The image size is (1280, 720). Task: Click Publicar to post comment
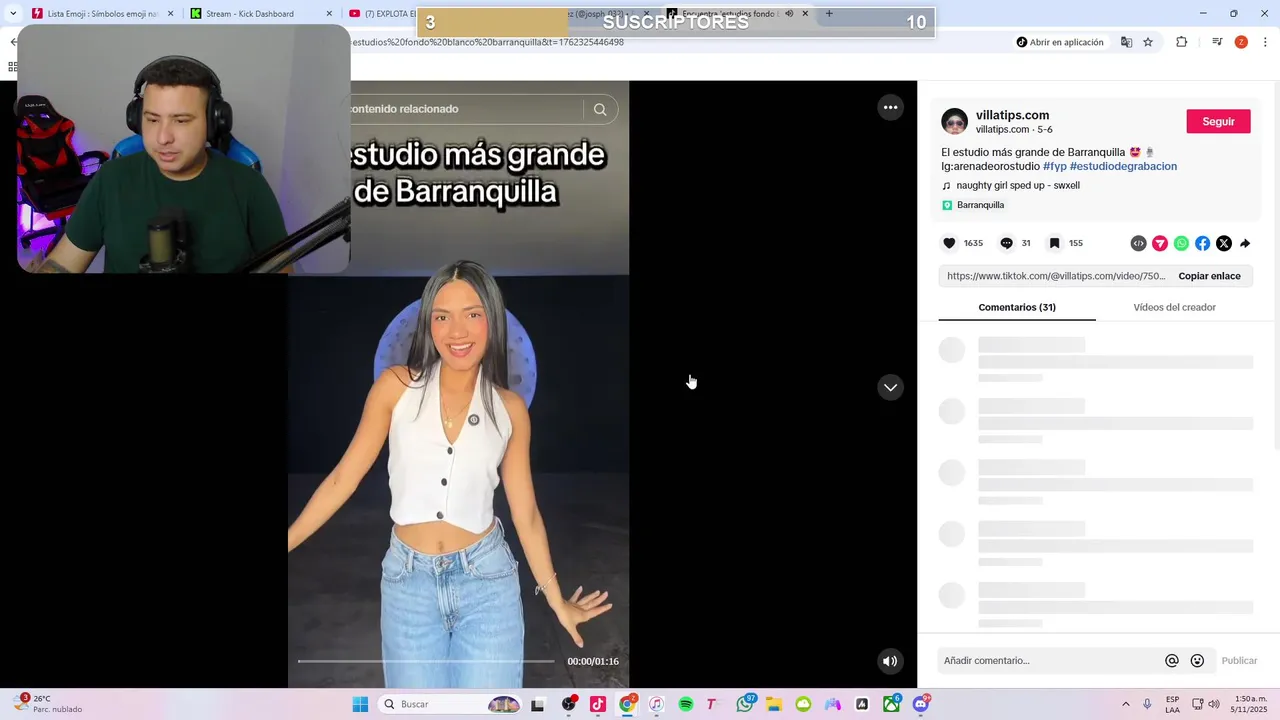click(1239, 661)
